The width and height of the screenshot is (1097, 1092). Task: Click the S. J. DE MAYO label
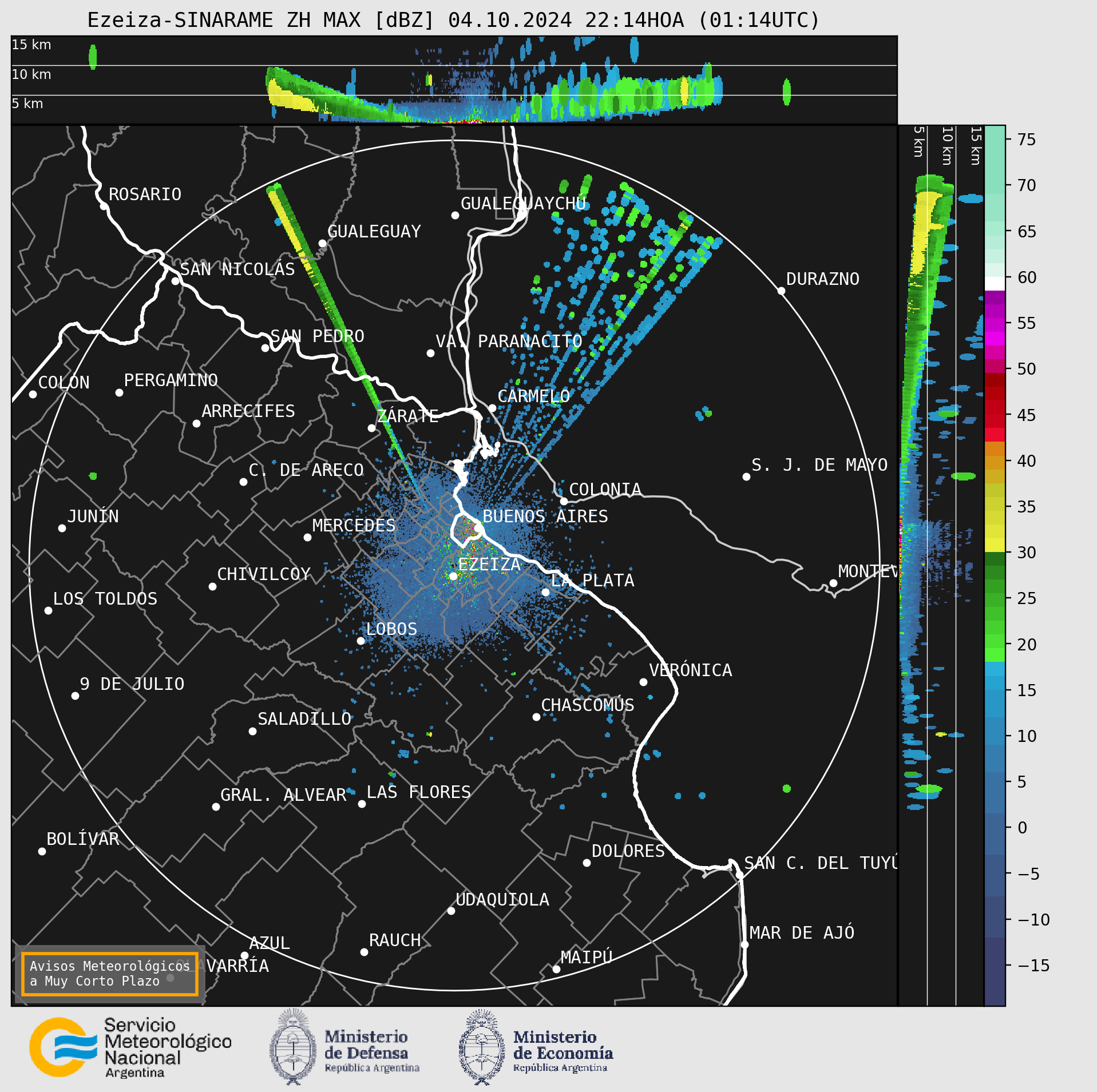pyautogui.click(x=819, y=465)
